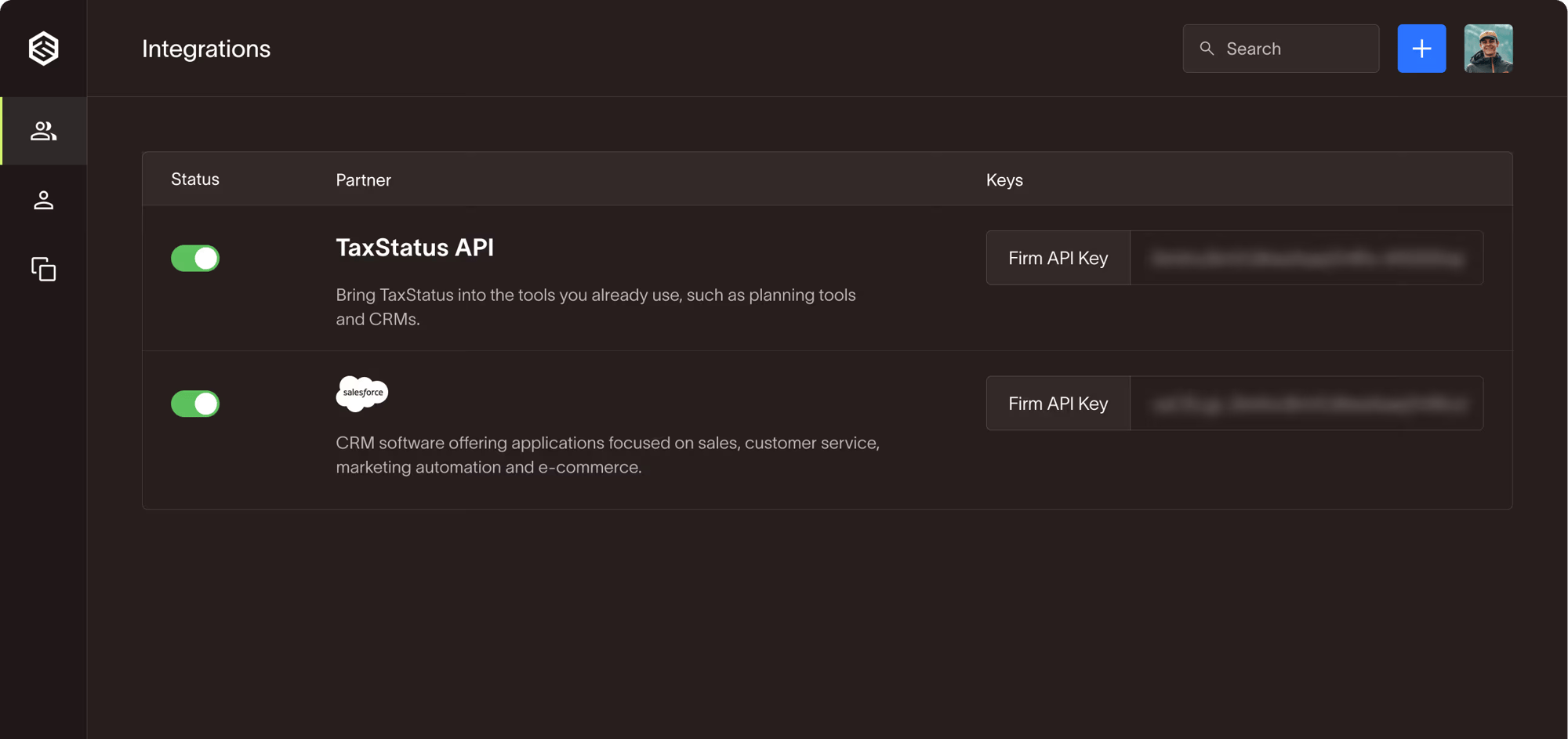Screen dimensions: 1568x739
Task: Click the Firm API Key button for Salesforce
Action: [x=1058, y=403]
